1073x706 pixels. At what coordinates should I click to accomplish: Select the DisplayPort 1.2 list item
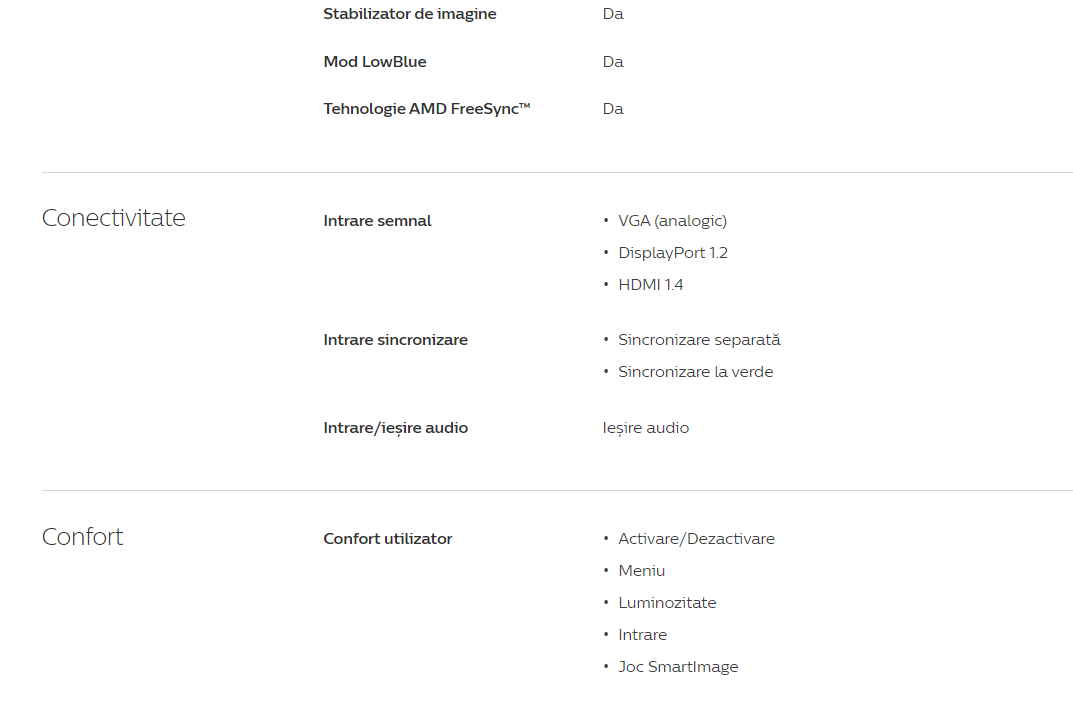[x=673, y=253]
